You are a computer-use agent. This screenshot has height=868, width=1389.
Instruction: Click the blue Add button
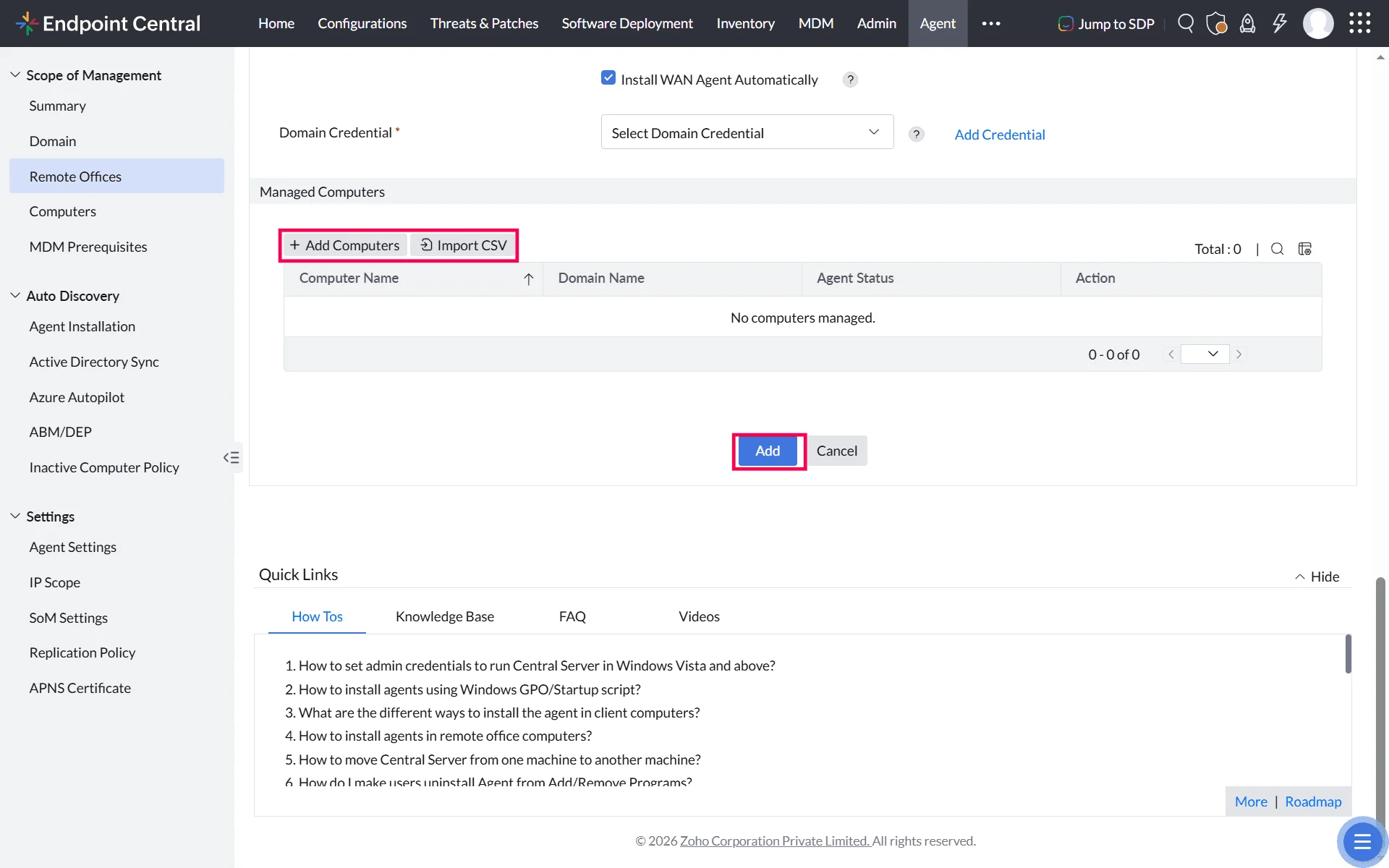(768, 451)
